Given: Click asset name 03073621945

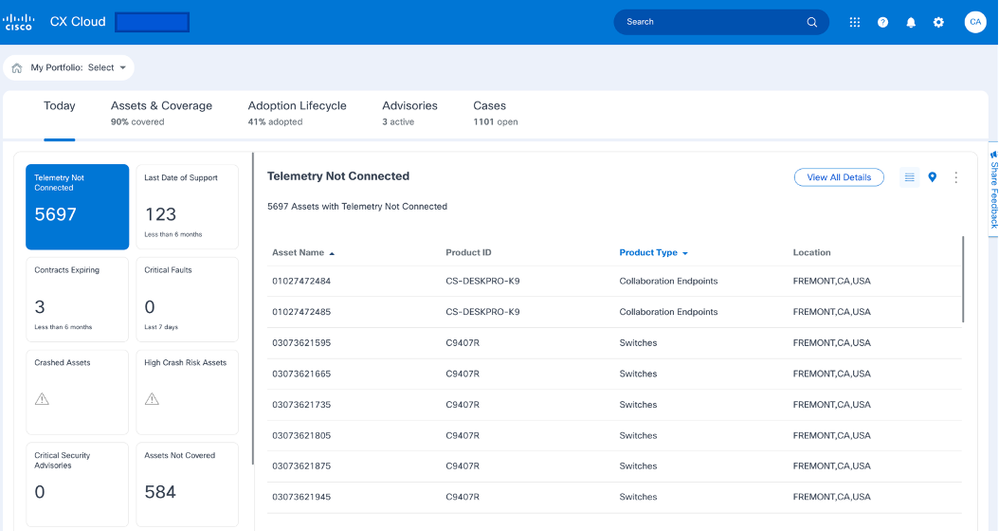Looking at the screenshot, I should (301, 497).
